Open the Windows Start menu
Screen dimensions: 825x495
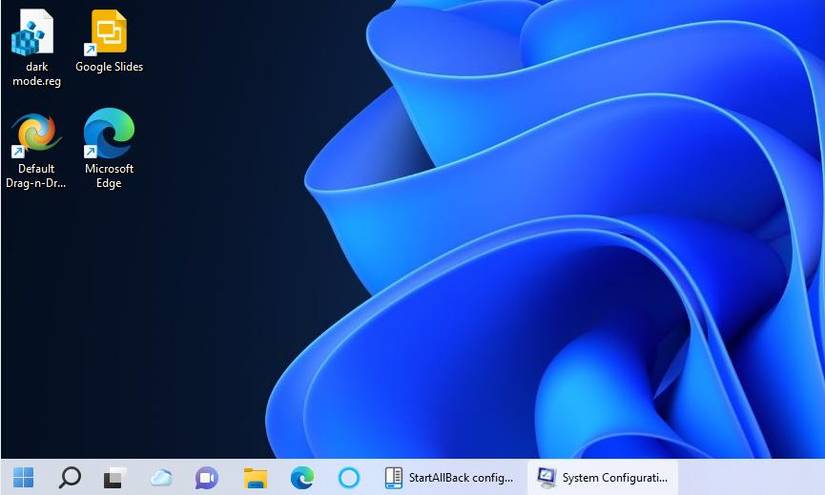(23, 478)
